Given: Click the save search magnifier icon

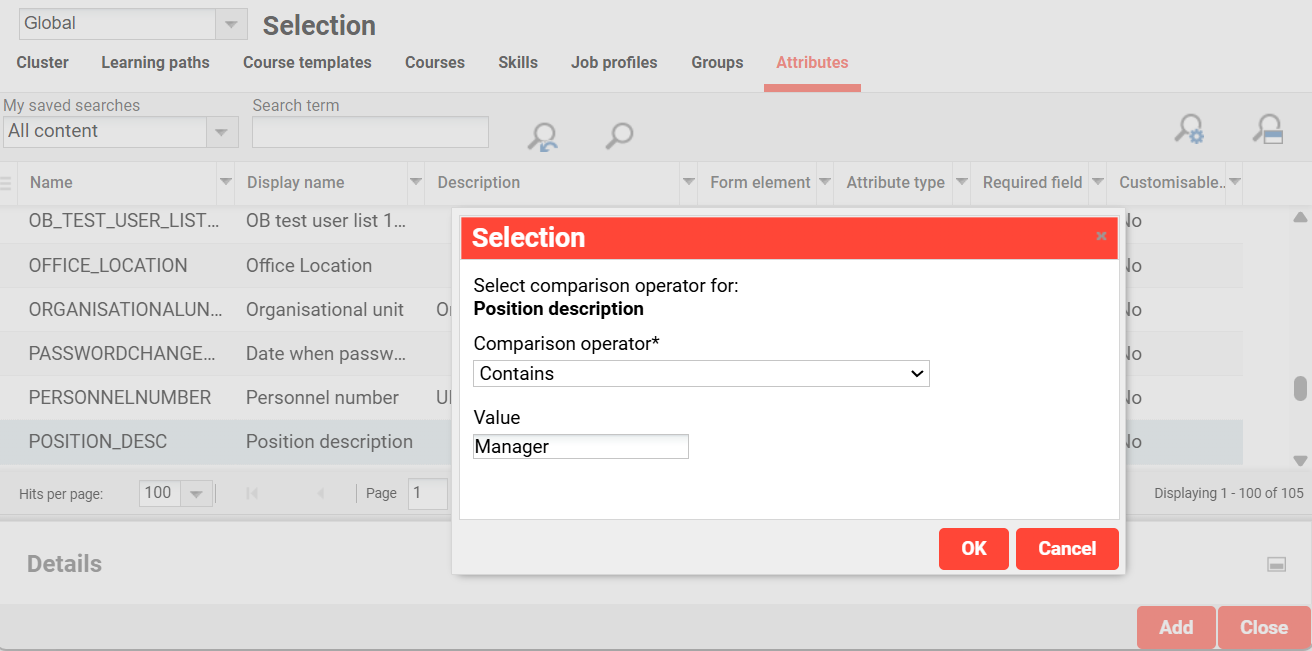Looking at the screenshot, I should coord(1268,130).
